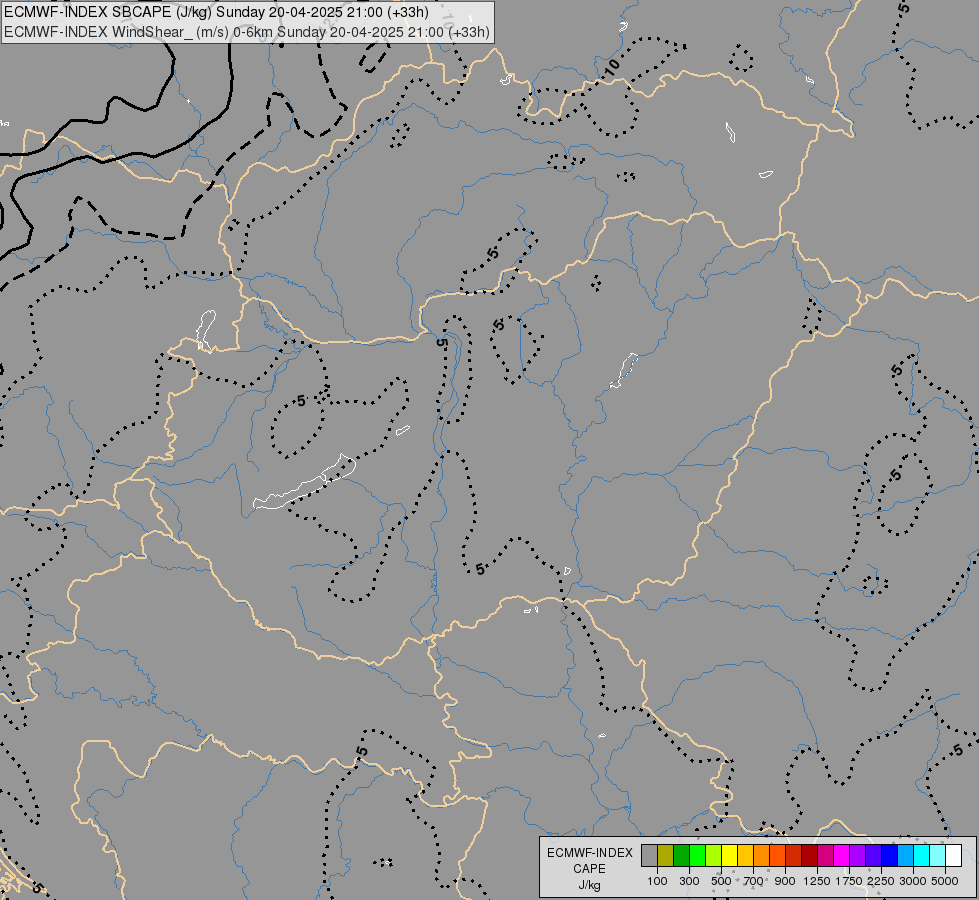The width and height of the screenshot is (979, 900).
Task: Click the dark red legend swatch above 1250
Action: click(x=809, y=855)
